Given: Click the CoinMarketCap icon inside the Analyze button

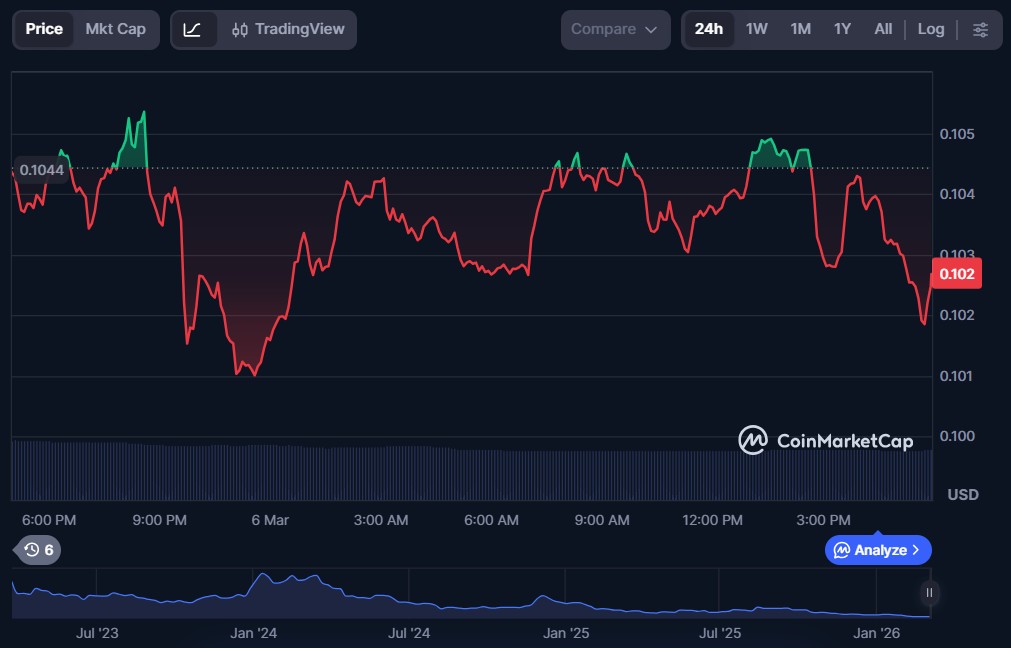Looking at the screenshot, I should [843, 550].
